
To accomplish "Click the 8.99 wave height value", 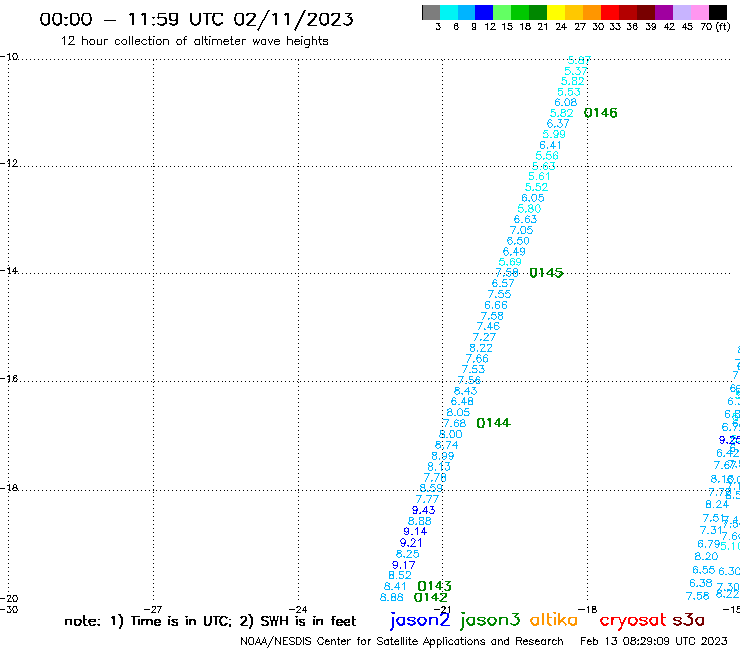I will [443, 456].
